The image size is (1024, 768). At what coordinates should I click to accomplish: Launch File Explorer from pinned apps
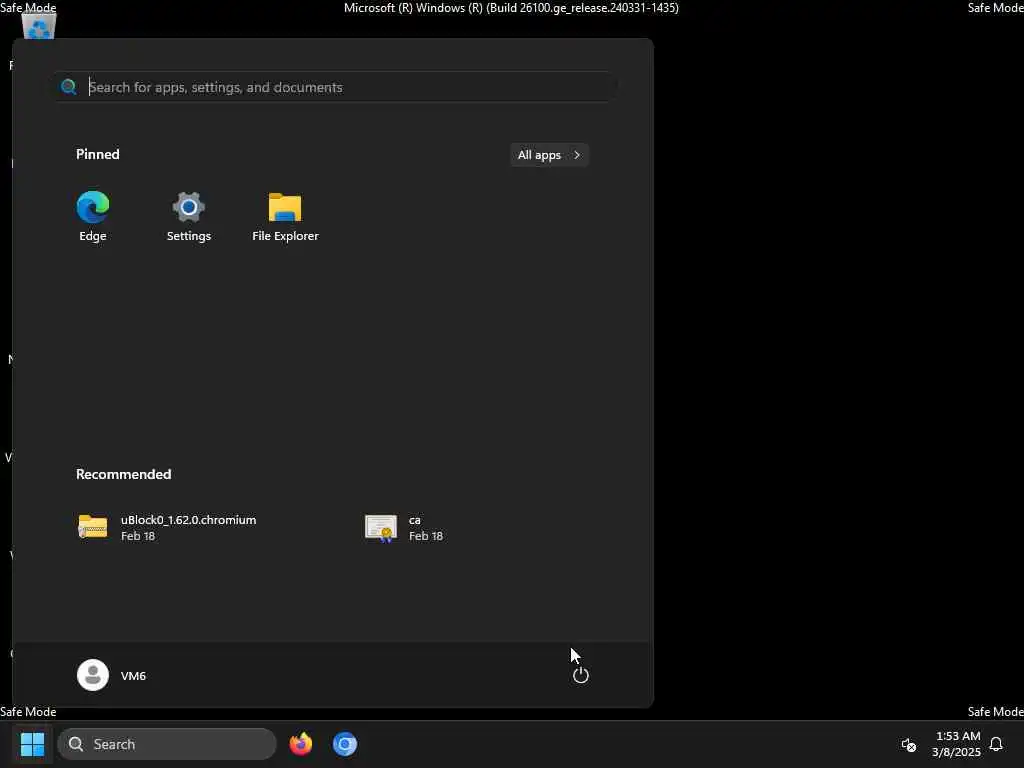pyautogui.click(x=285, y=216)
